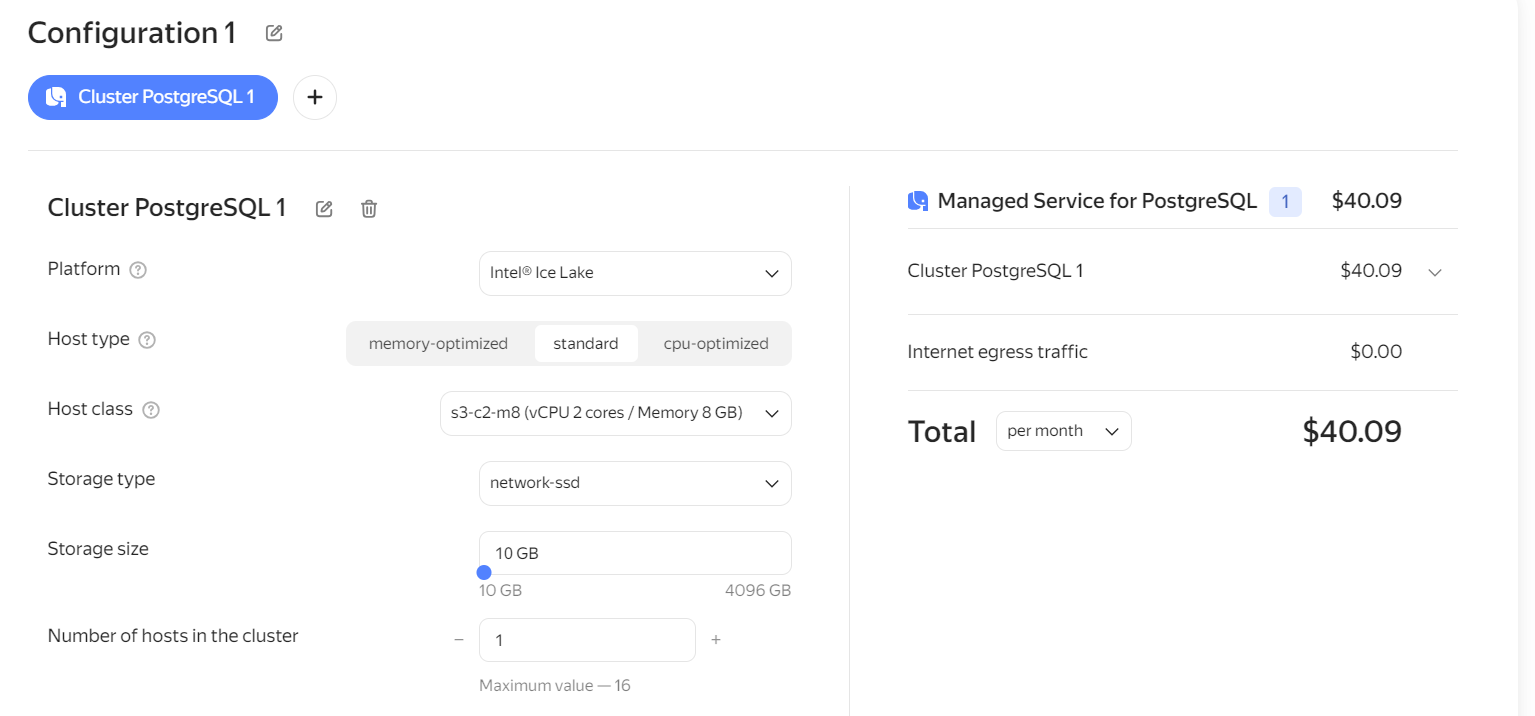
Task: Open the Storage type network-ssd dropdown
Action: [x=635, y=483]
